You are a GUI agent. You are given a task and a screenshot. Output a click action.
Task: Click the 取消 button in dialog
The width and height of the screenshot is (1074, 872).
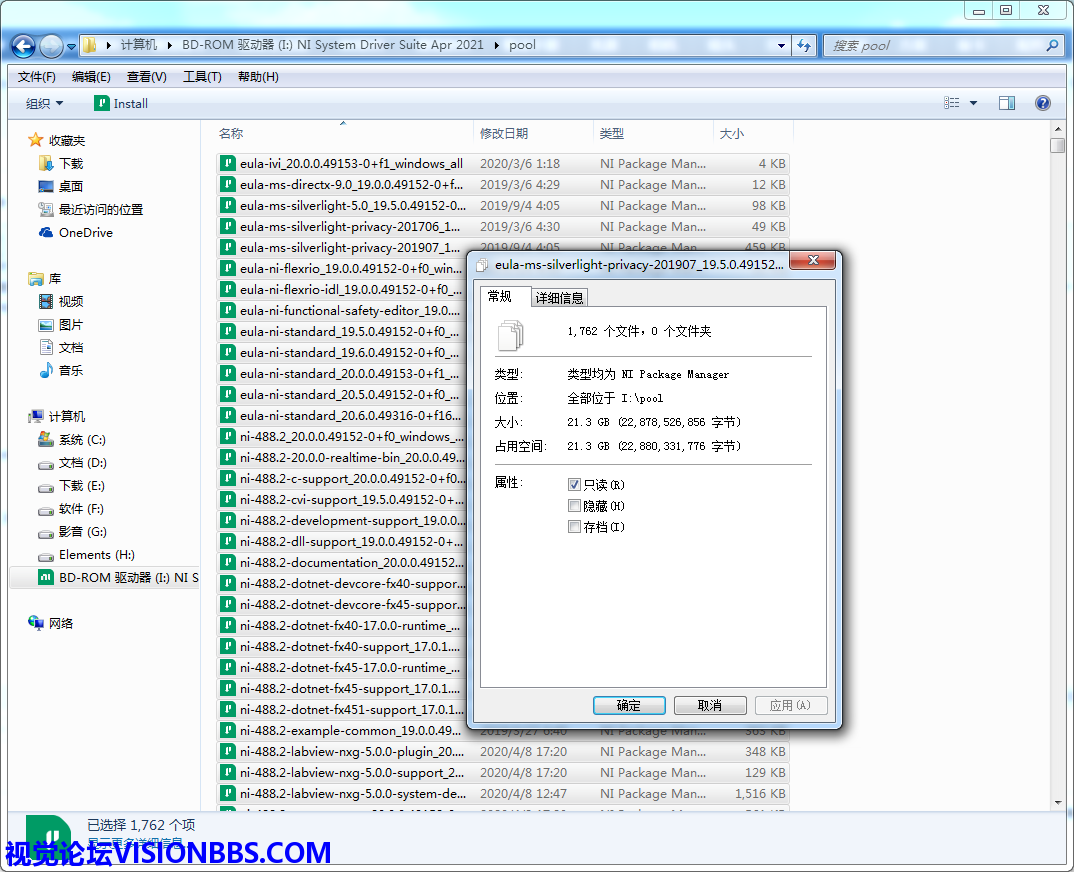(710, 705)
